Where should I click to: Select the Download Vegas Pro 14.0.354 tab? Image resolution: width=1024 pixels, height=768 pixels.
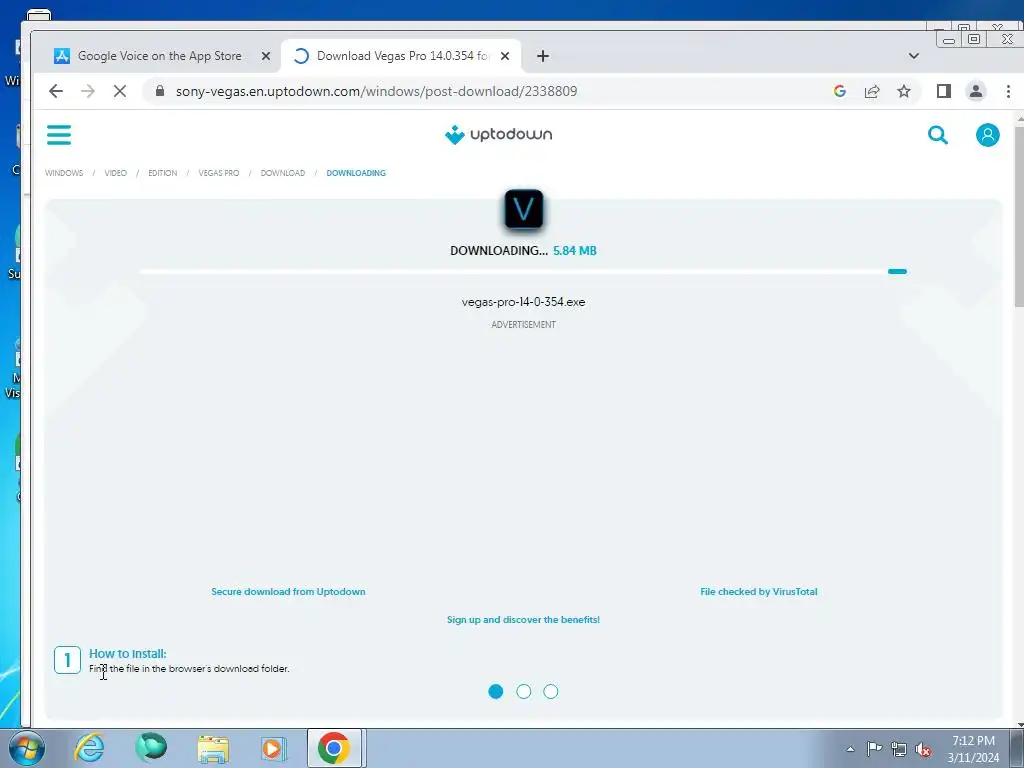click(x=401, y=56)
